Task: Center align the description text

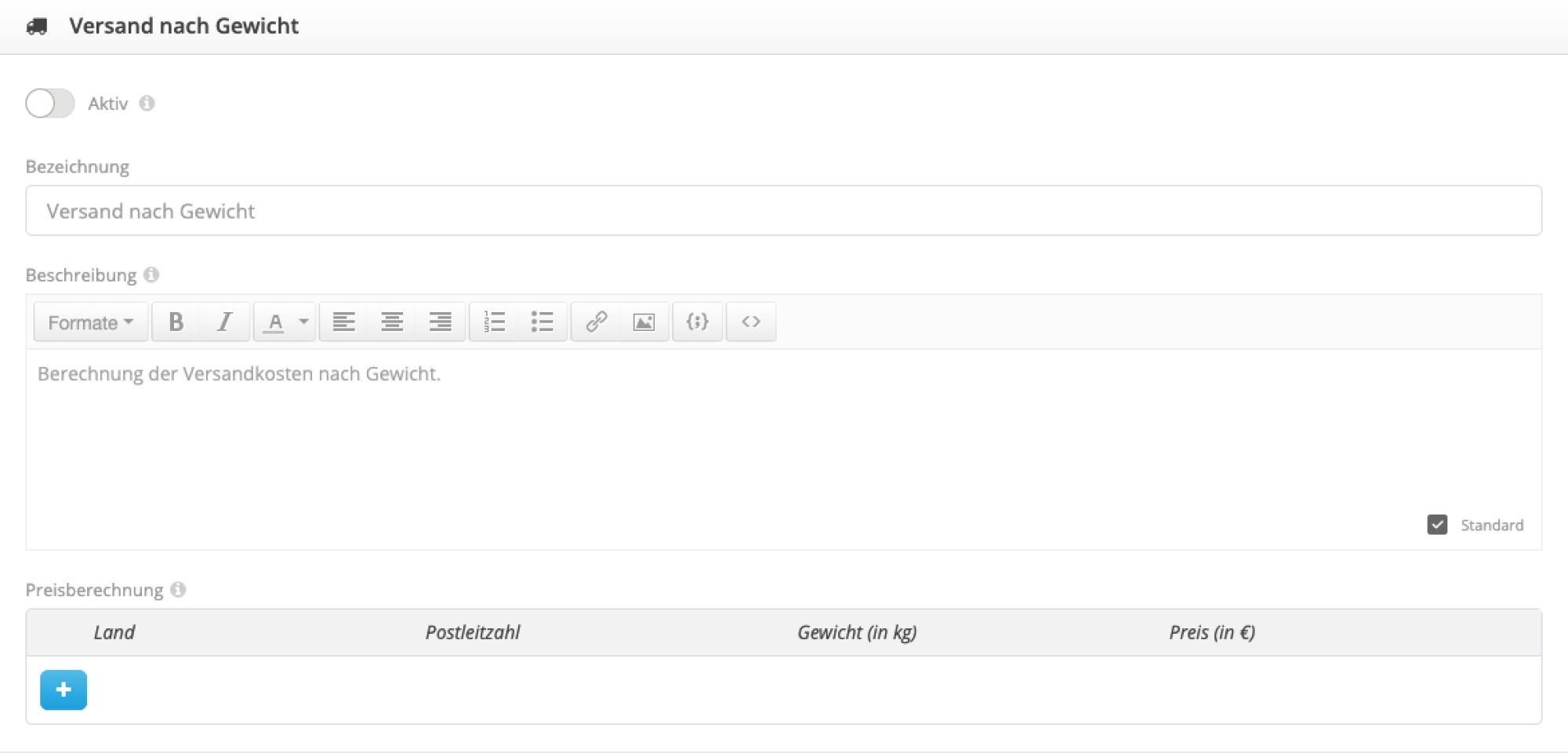Action: point(392,322)
